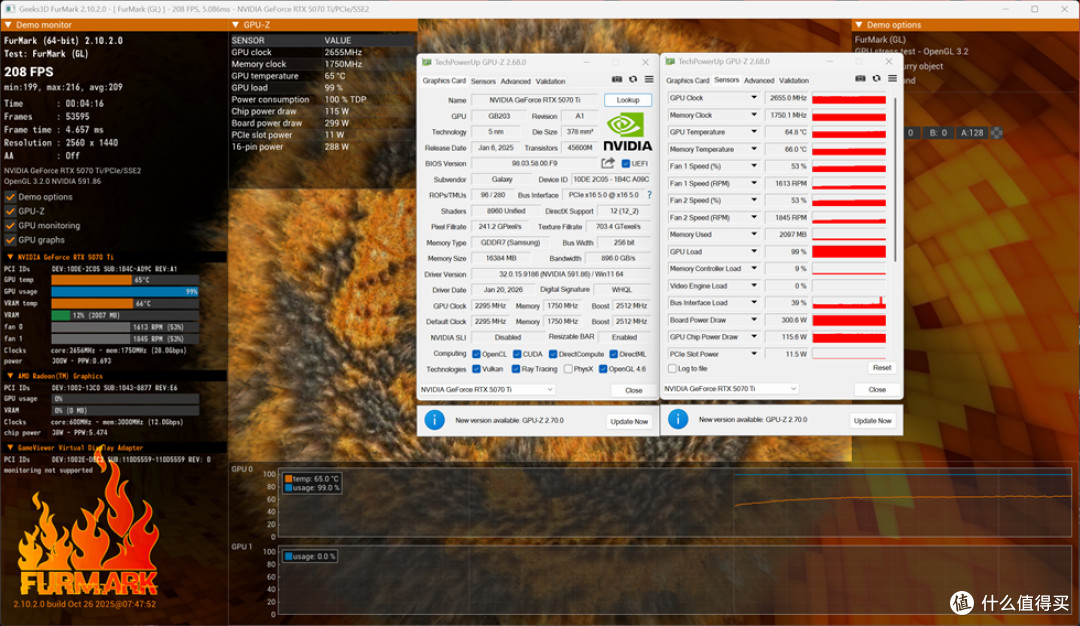This screenshot has height=626, width=1080.
Task: Toggle the CUDA checkbox
Action: click(x=517, y=354)
